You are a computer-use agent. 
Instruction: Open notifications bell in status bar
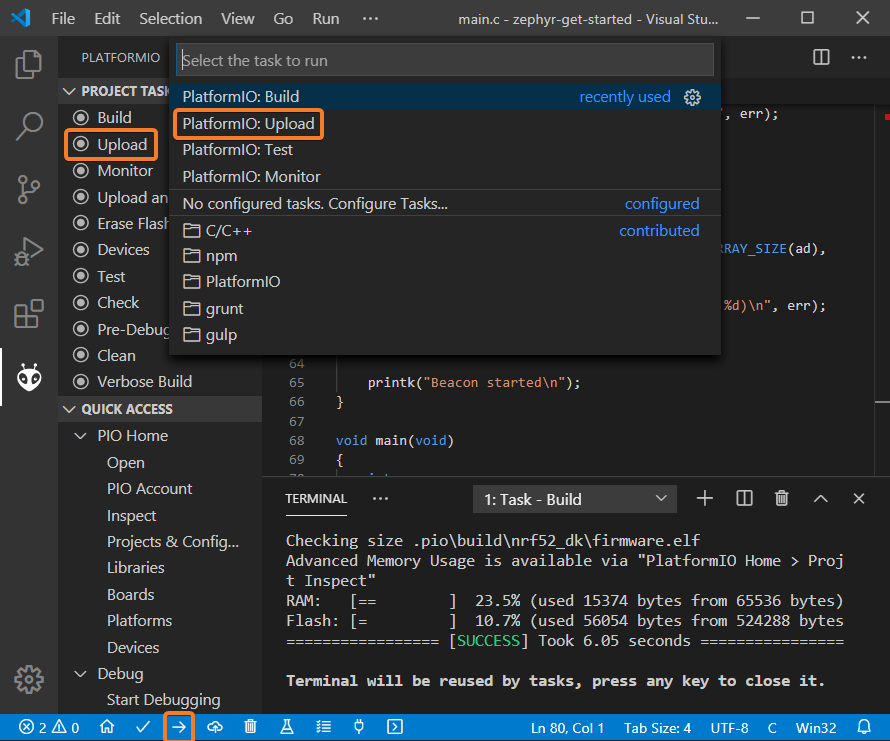[x=864, y=727]
